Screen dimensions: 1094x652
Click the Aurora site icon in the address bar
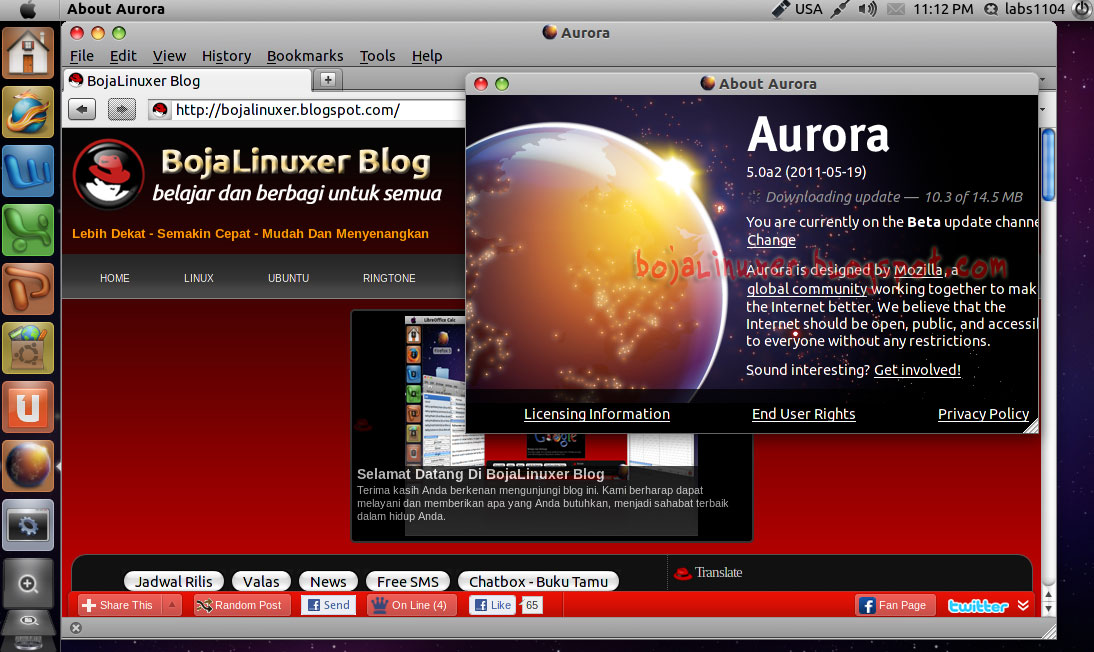(160, 108)
